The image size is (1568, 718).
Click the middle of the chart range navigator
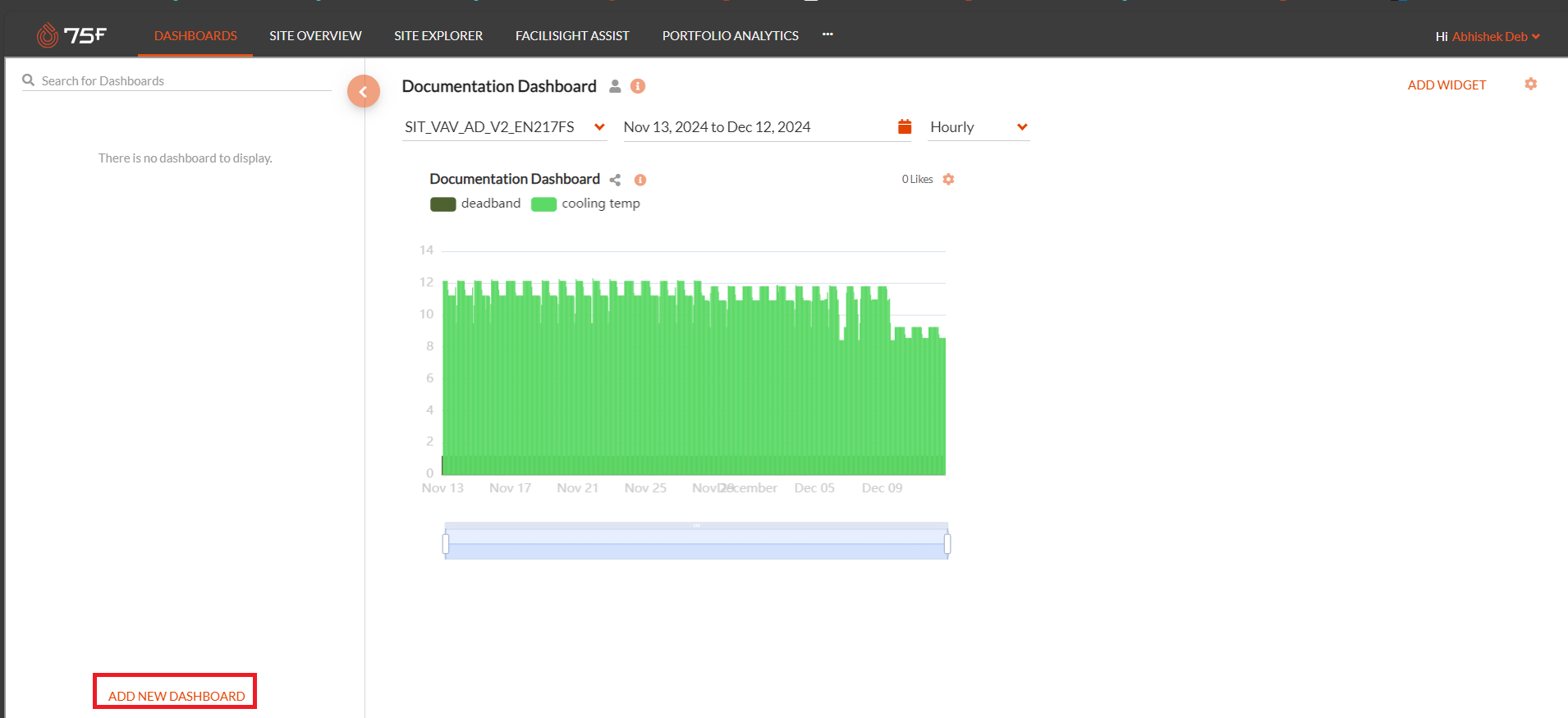tap(696, 543)
